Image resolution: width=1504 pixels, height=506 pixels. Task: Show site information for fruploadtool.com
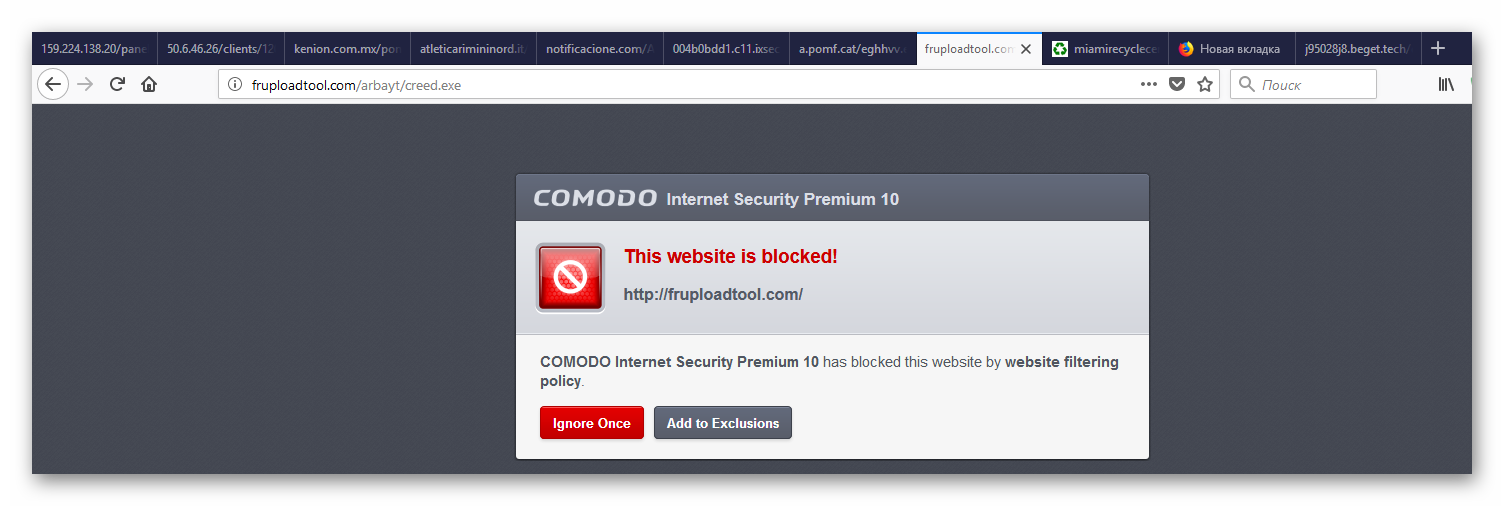pos(235,85)
